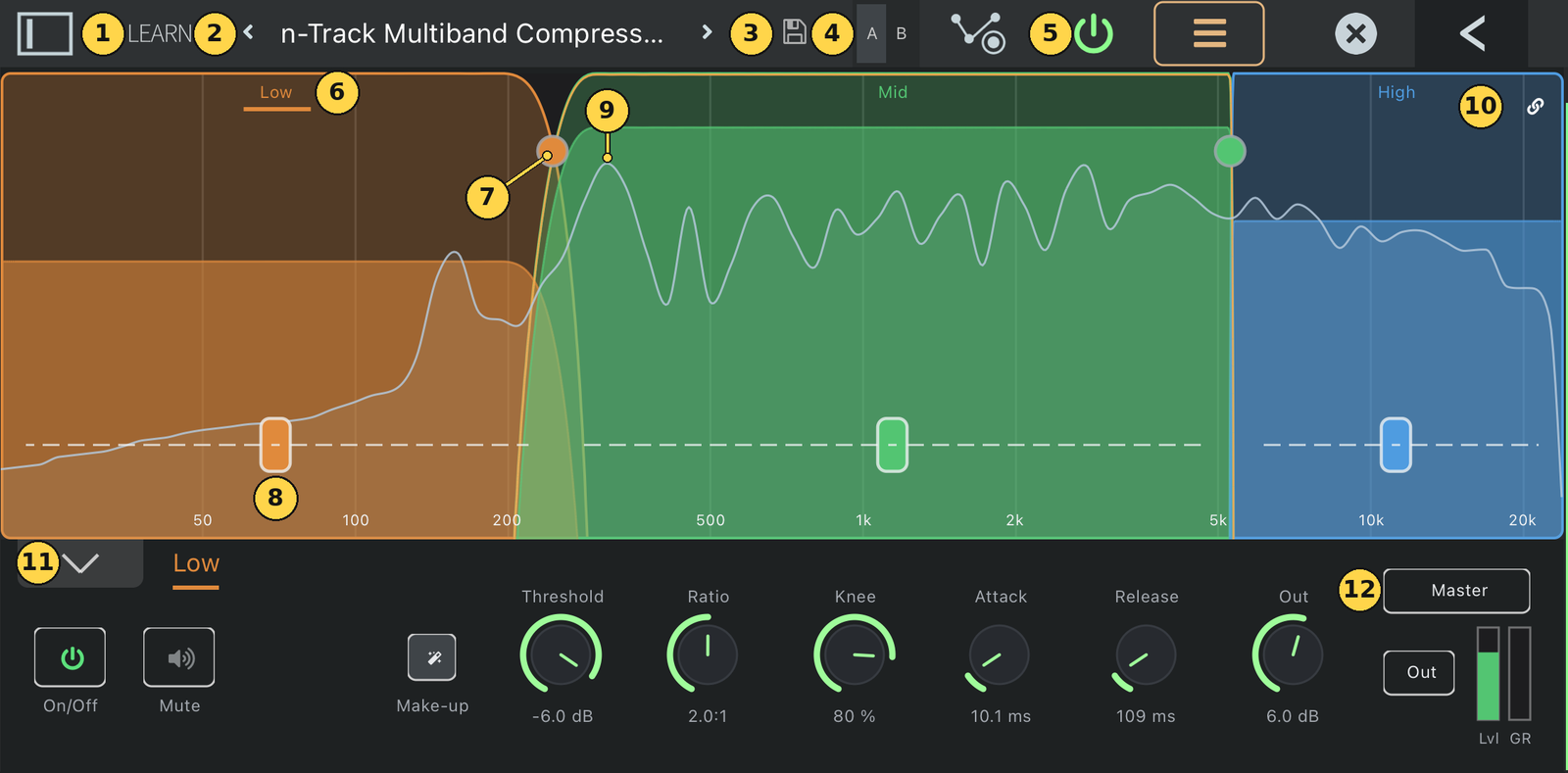Select the A comparison slot
The image size is (1568, 773).
click(871, 33)
